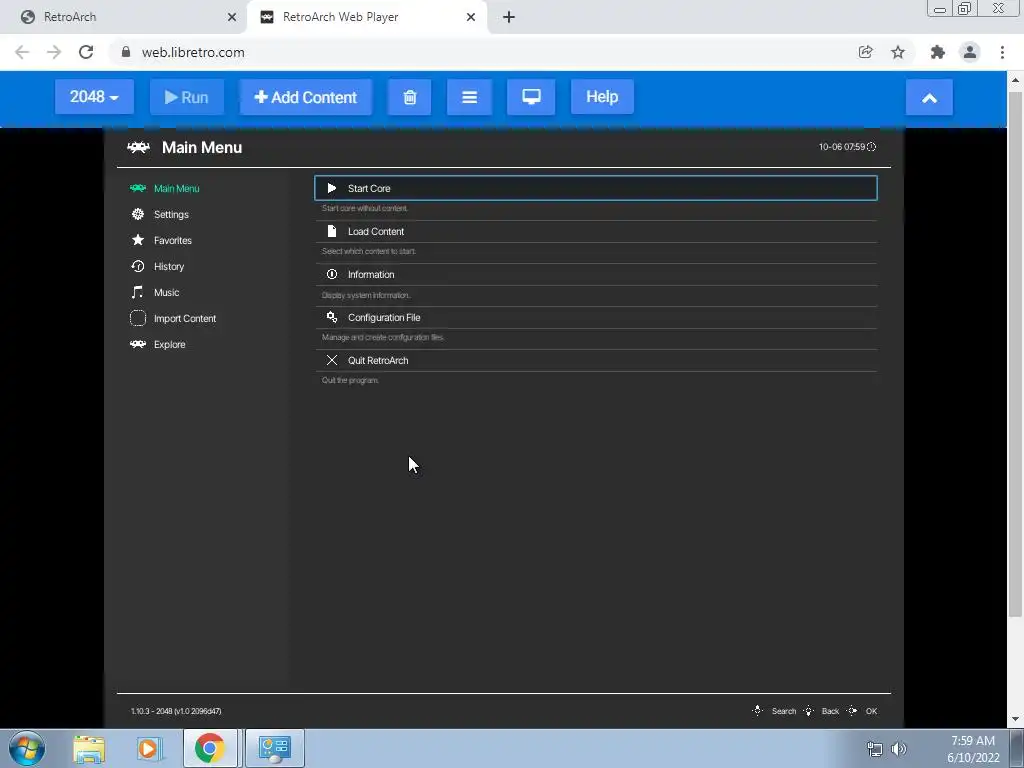Click the OK hint in the footer
The image size is (1024, 768).
(871, 711)
